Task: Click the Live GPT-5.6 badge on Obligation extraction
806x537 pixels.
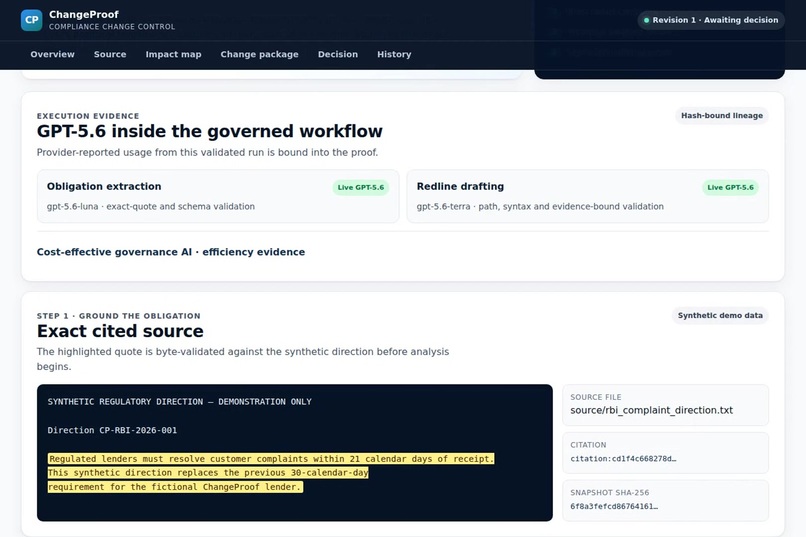Action: 360,188
